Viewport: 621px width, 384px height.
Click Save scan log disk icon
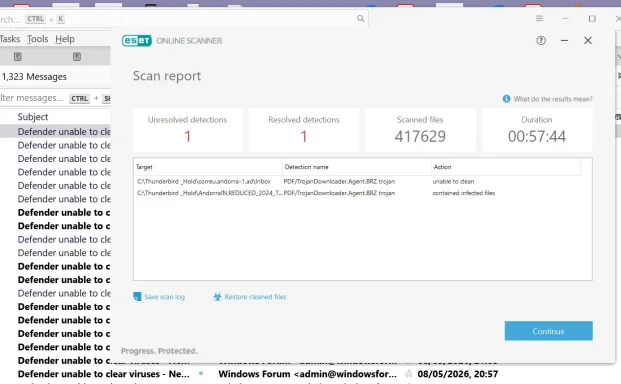(x=137, y=297)
